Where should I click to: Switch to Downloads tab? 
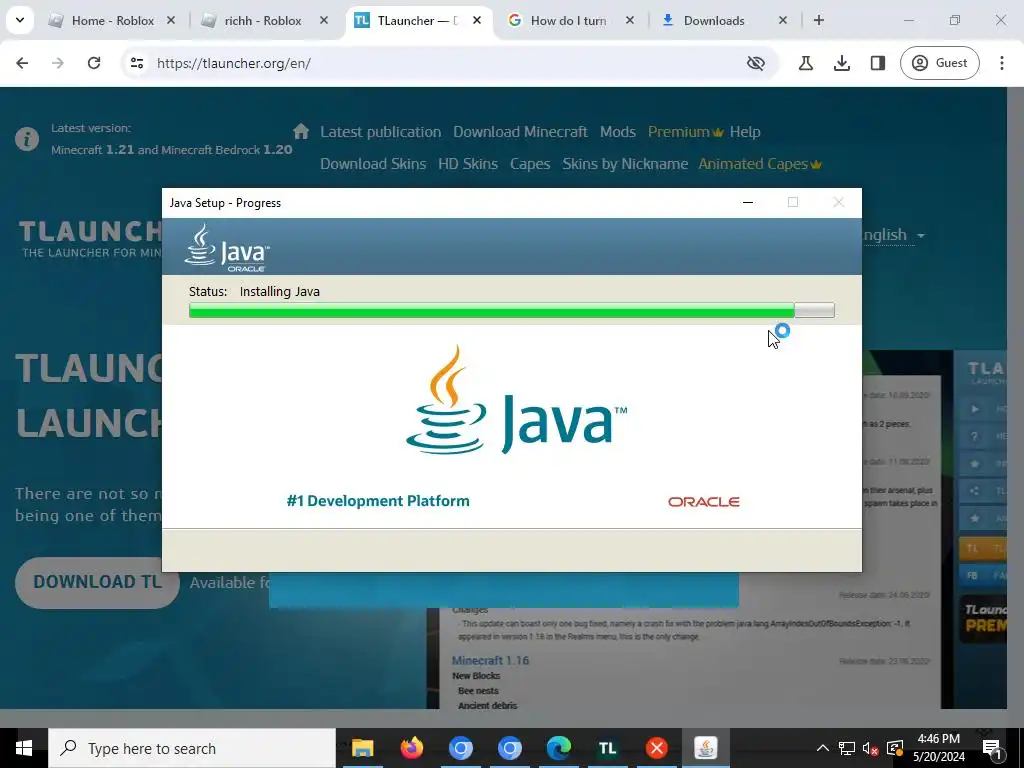714,21
